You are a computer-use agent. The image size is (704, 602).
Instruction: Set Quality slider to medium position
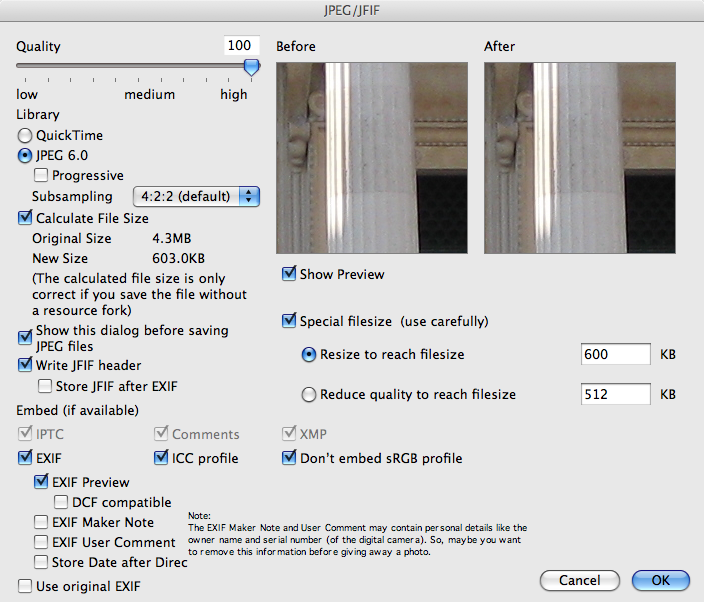coord(138,66)
